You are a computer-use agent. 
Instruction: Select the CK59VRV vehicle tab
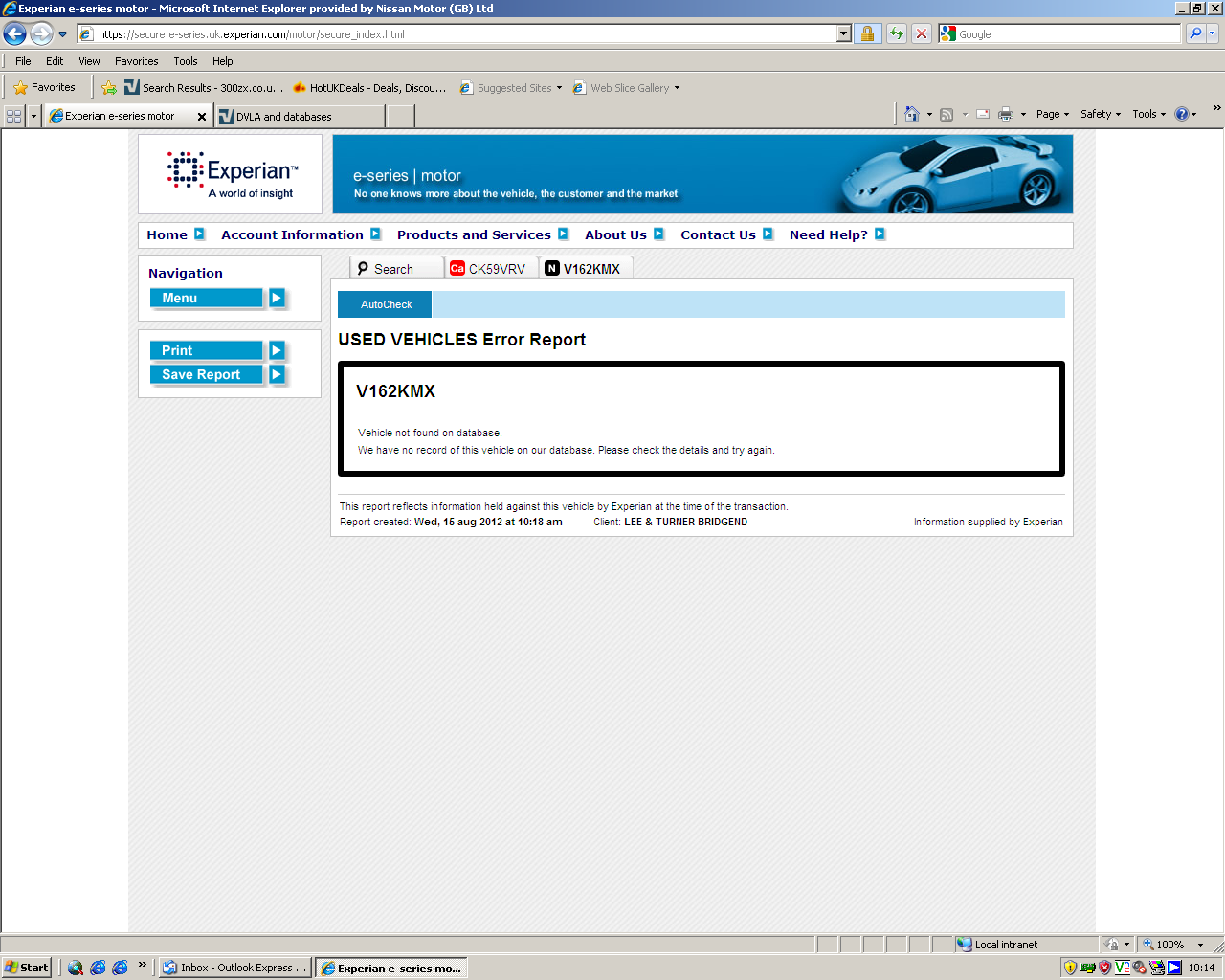coord(491,269)
